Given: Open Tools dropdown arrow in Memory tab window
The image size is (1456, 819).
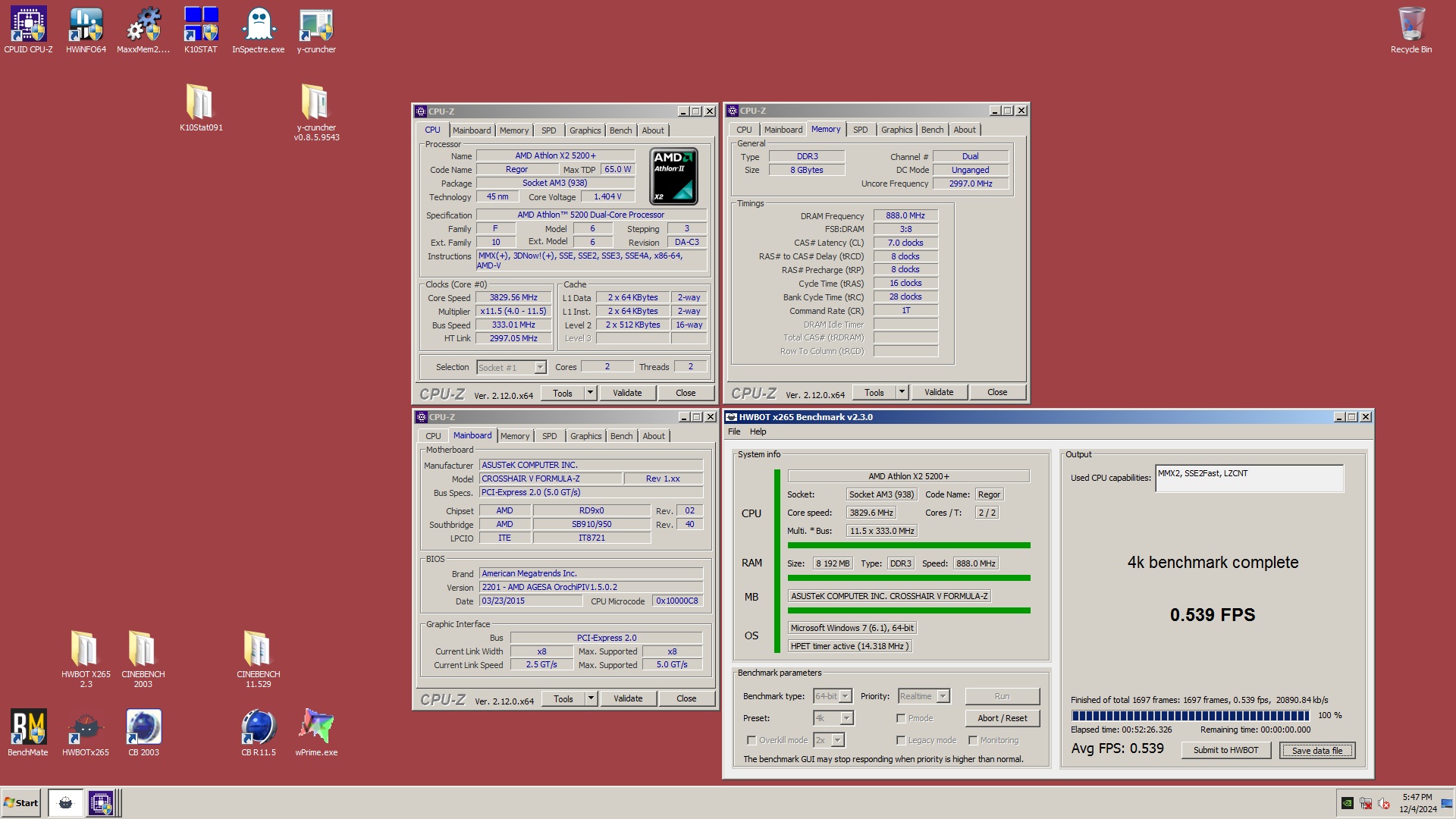Looking at the screenshot, I should tap(902, 392).
